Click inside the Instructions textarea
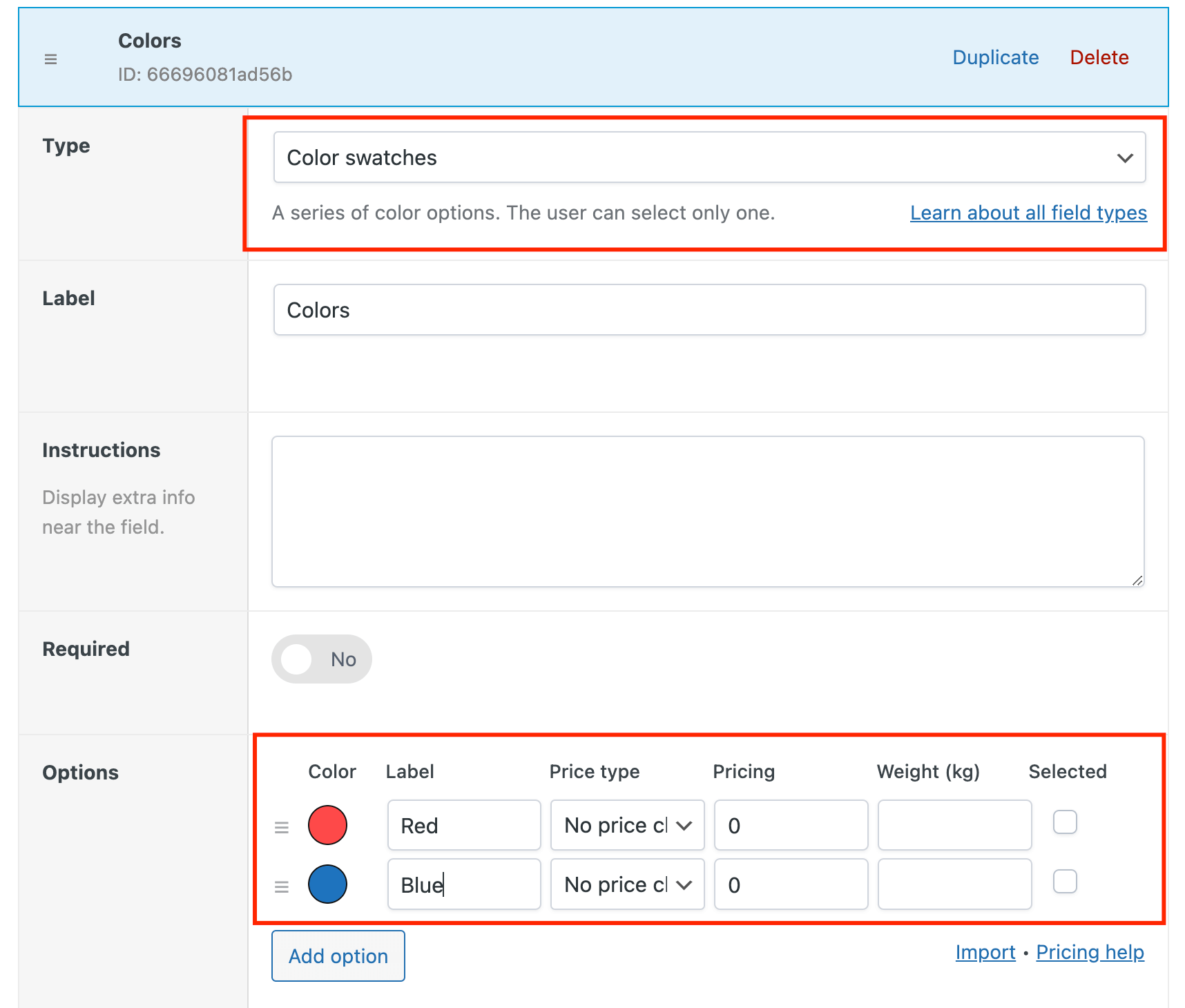Viewport: 1185px width, 1008px height. click(x=708, y=512)
